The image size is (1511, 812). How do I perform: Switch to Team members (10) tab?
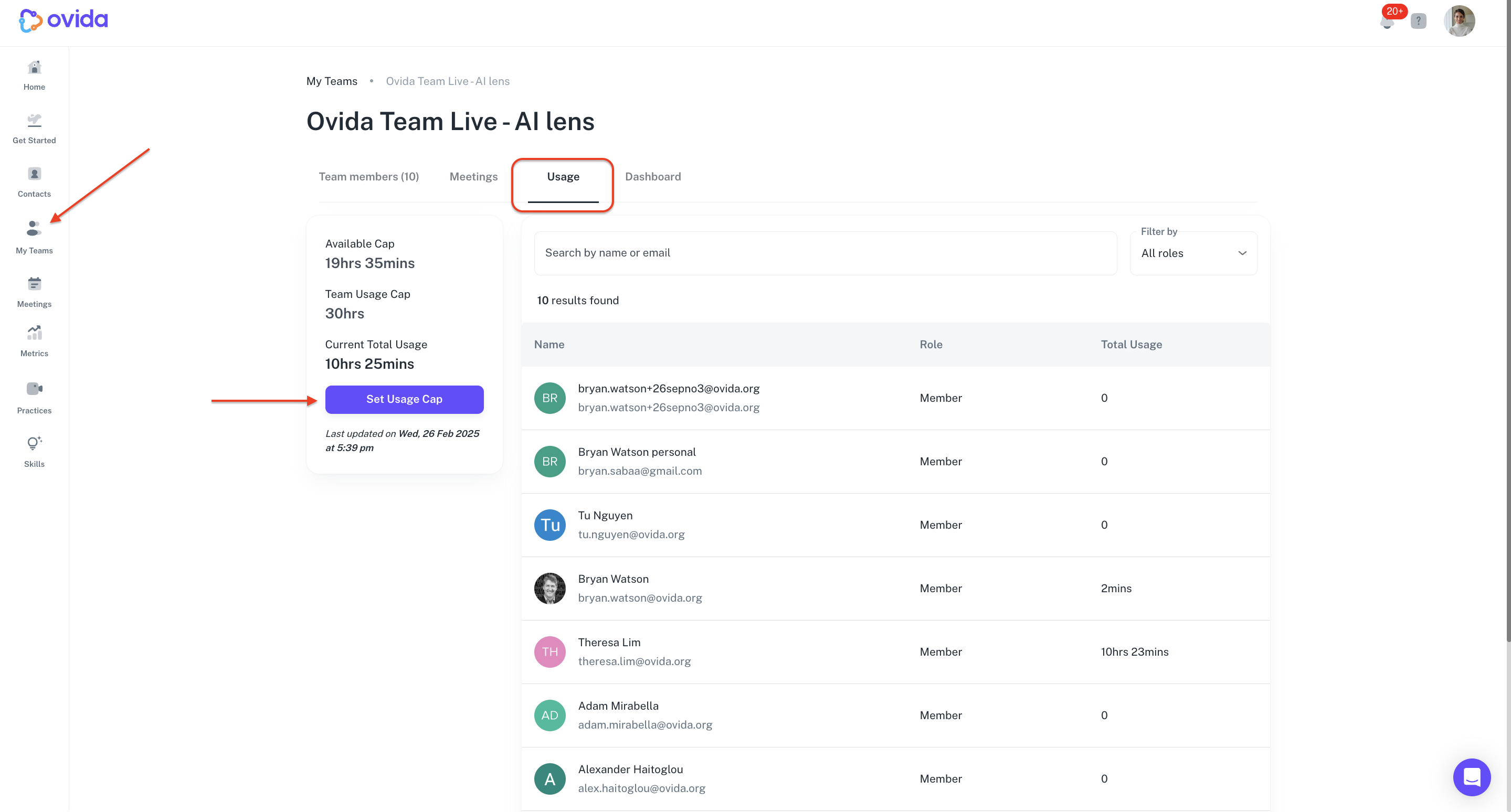pos(368,176)
